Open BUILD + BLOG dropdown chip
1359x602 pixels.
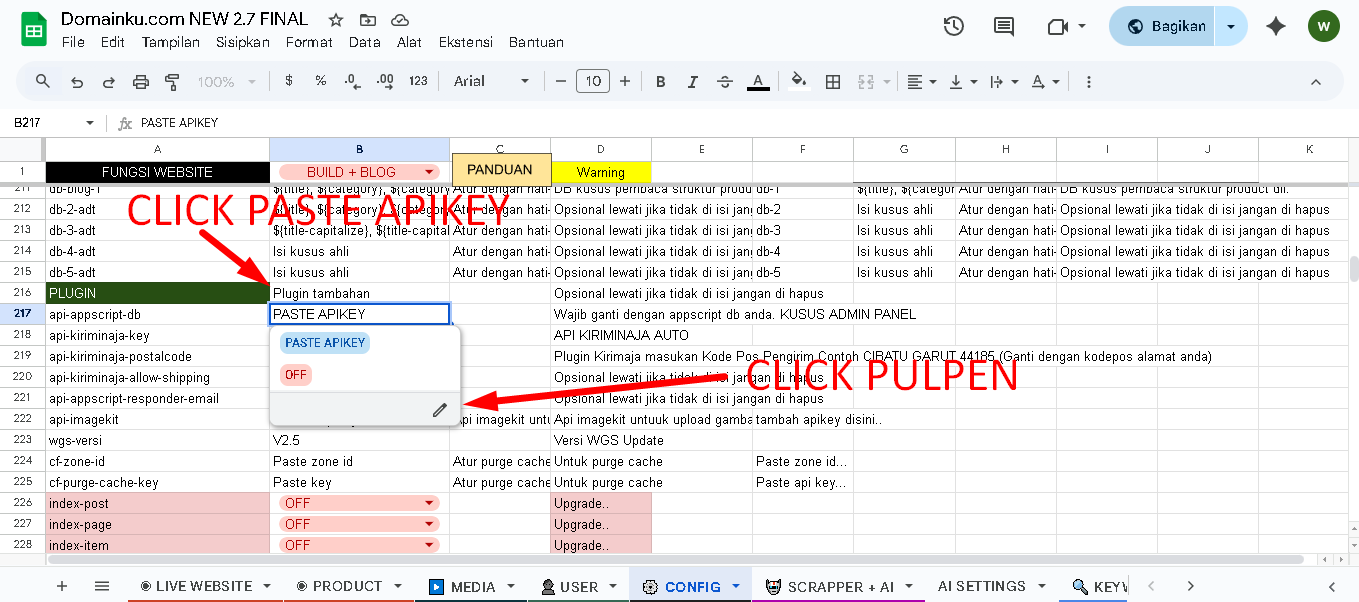coord(358,172)
